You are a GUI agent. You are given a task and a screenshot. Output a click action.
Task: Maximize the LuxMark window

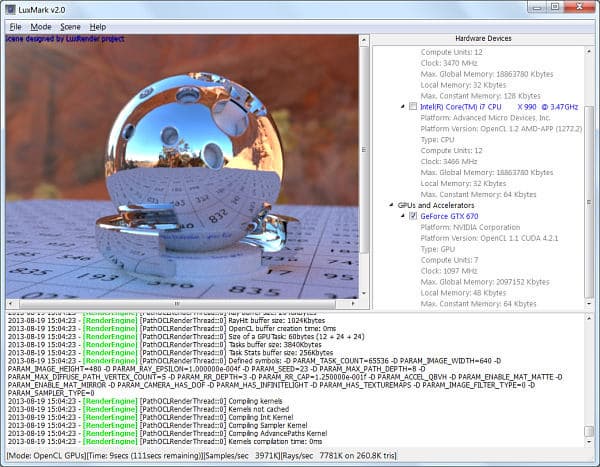(555, 7)
